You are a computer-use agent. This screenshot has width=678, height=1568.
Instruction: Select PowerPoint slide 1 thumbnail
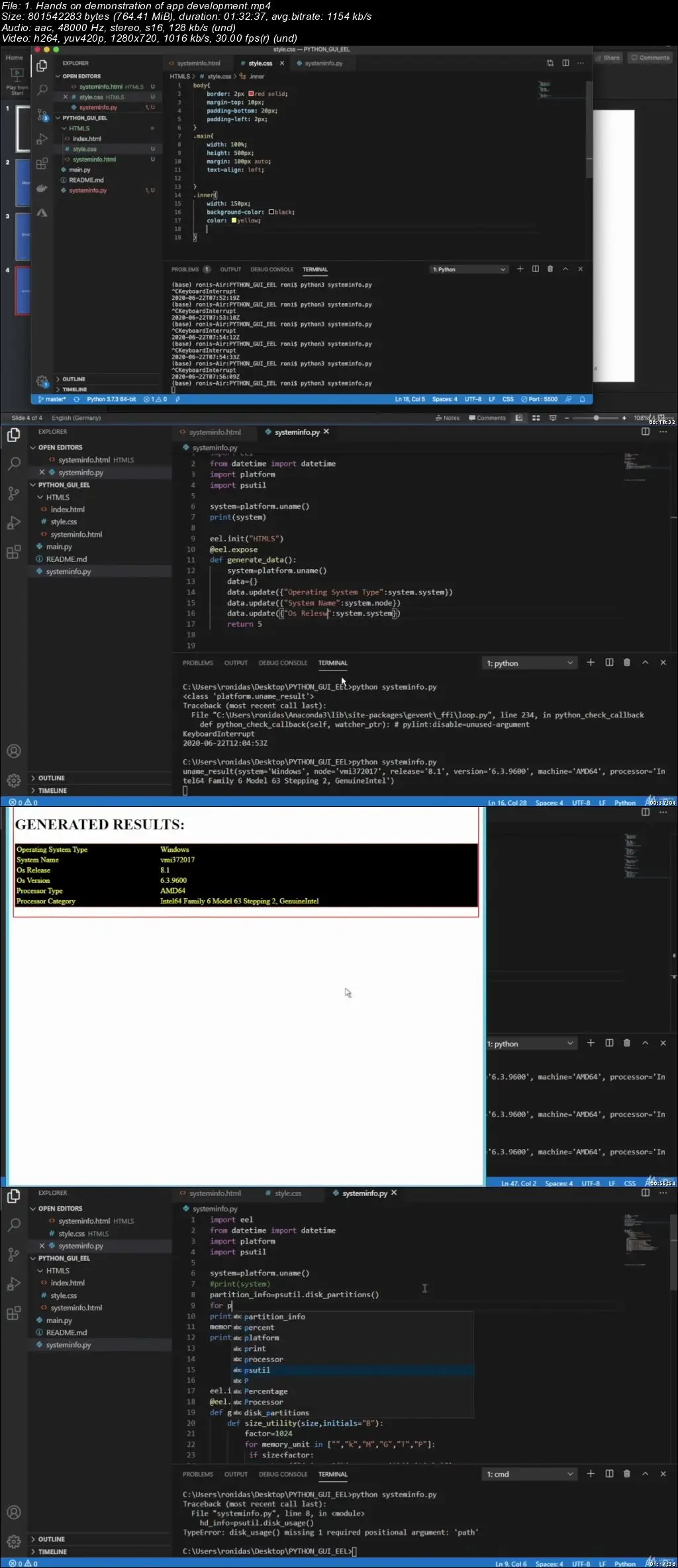[23, 128]
